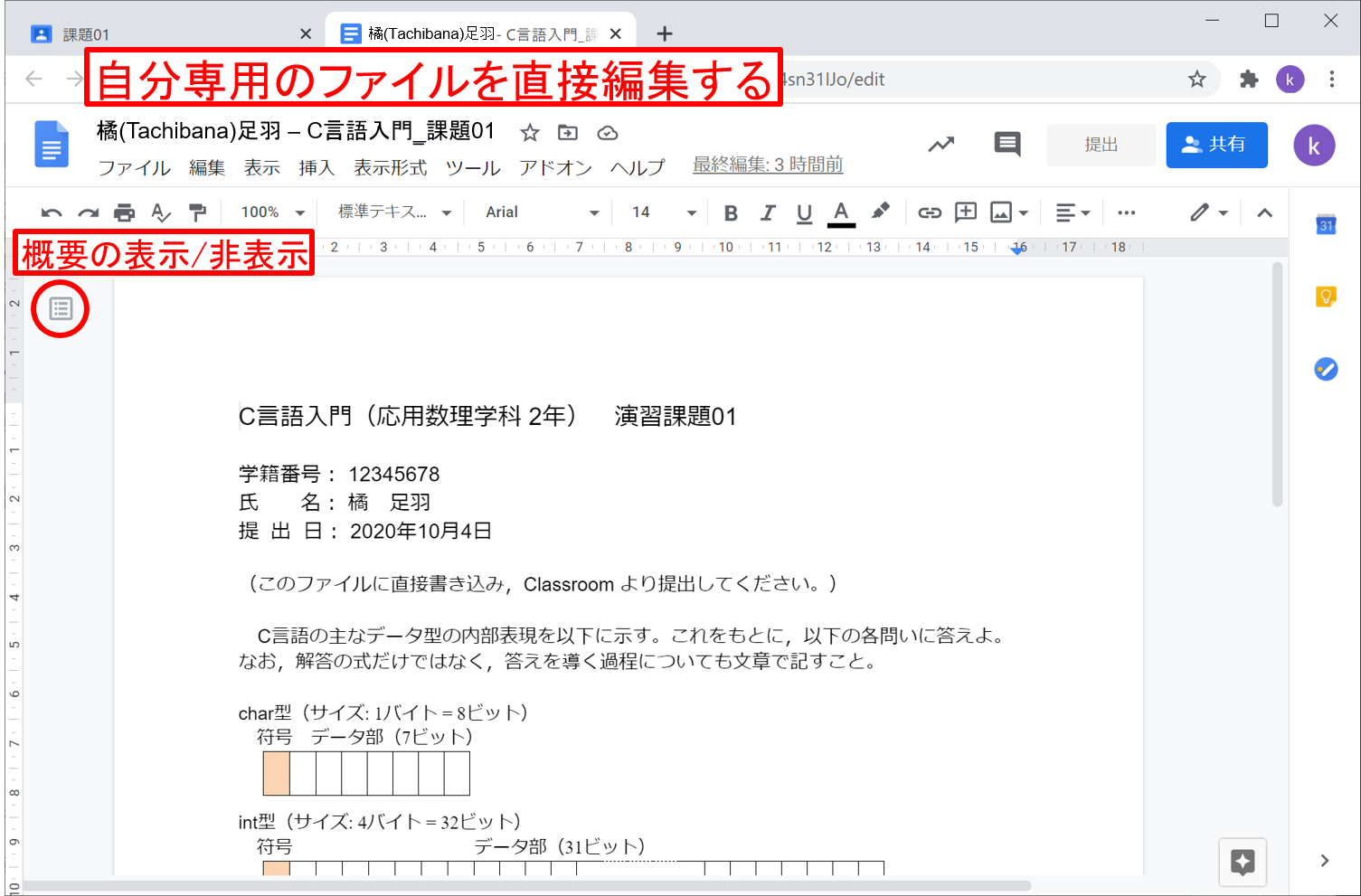This screenshot has height=896, width=1361.
Task: Open Google Calendar in the side panel
Action: point(1326,224)
